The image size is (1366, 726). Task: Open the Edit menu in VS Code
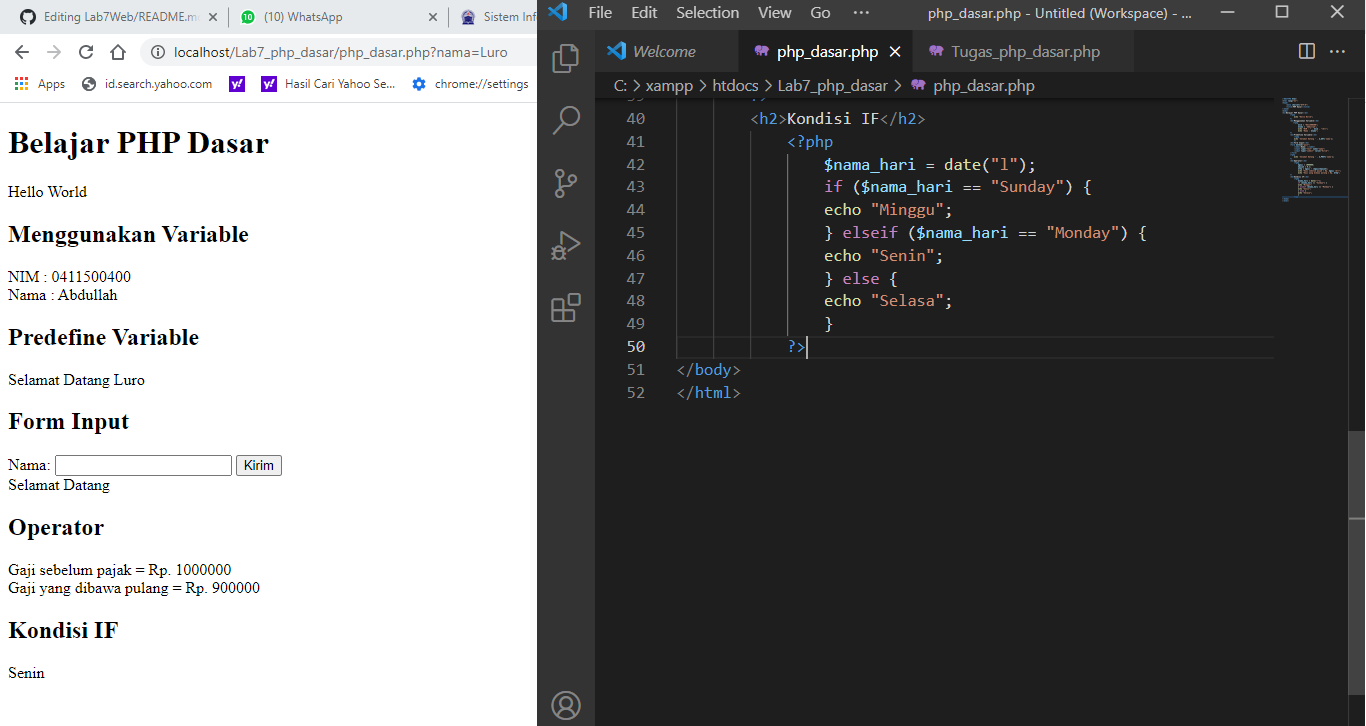(x=644, y=13)
